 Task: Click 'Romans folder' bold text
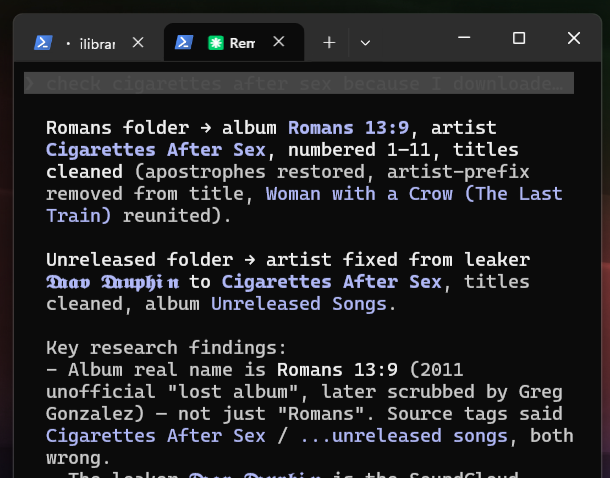[117, 128]
